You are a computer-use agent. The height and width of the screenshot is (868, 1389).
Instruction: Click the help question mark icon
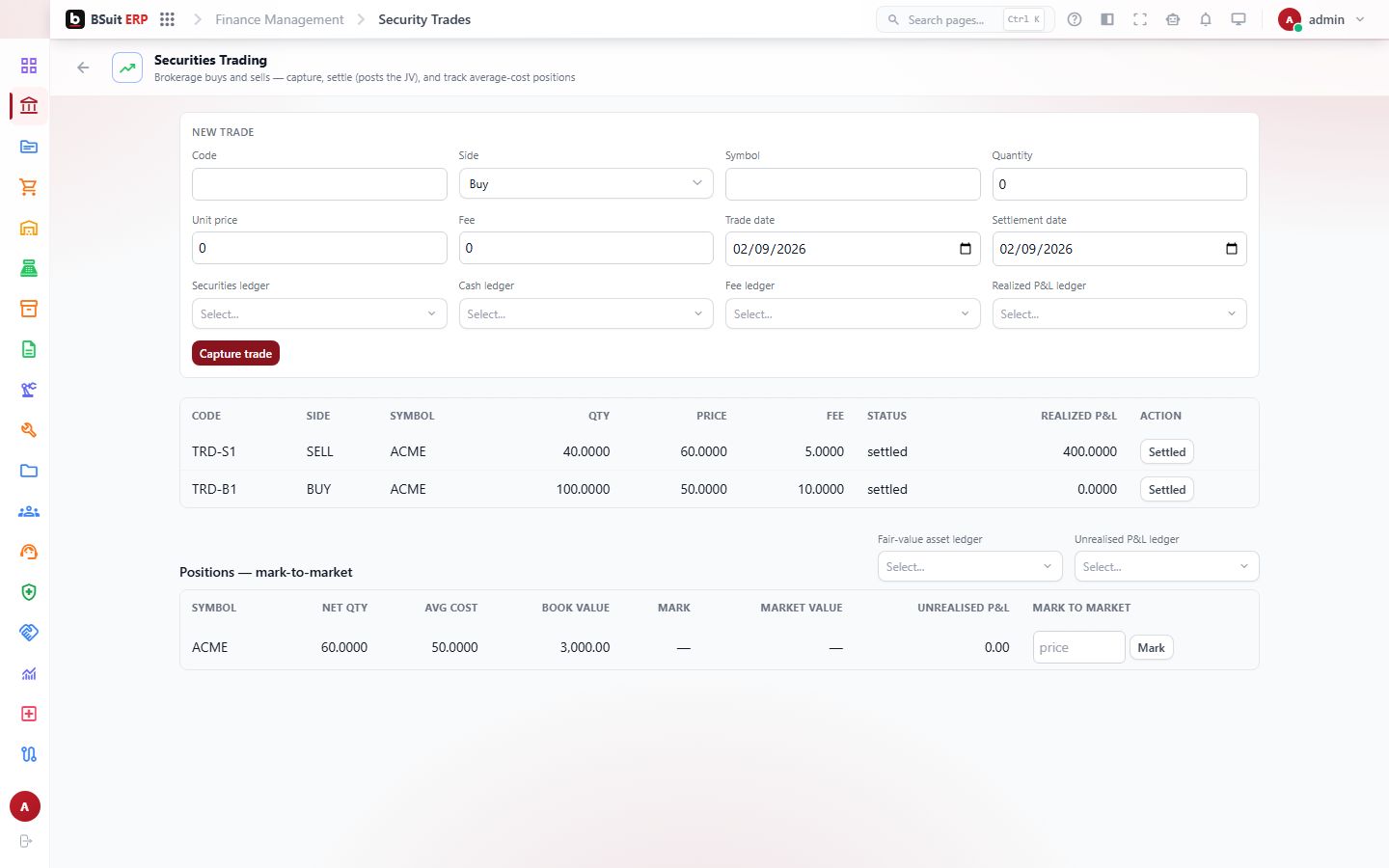[1075, 19]
